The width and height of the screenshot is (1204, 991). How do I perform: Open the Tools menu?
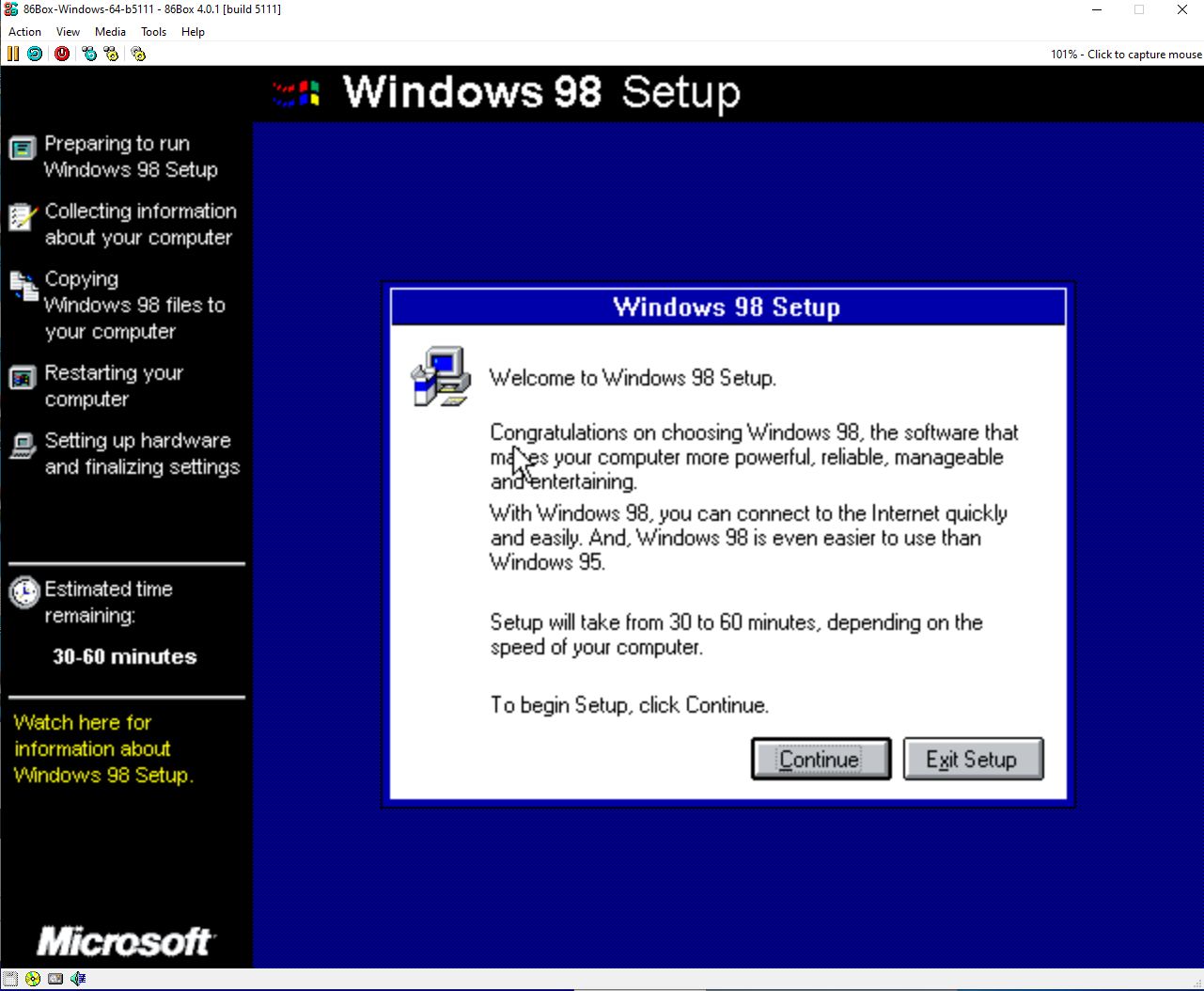[x=153, y=31]
